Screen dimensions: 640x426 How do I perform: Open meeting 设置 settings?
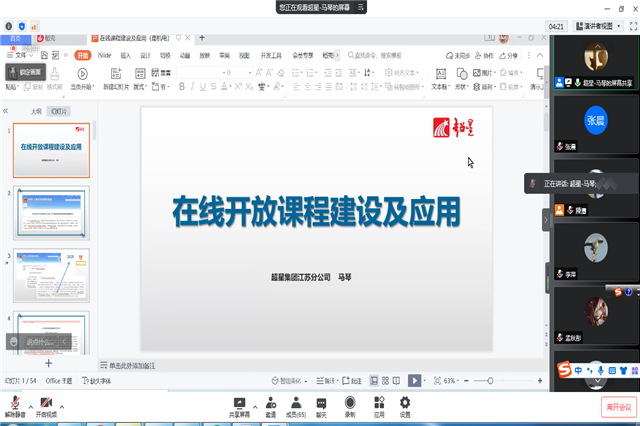click(x=405, y=402)
